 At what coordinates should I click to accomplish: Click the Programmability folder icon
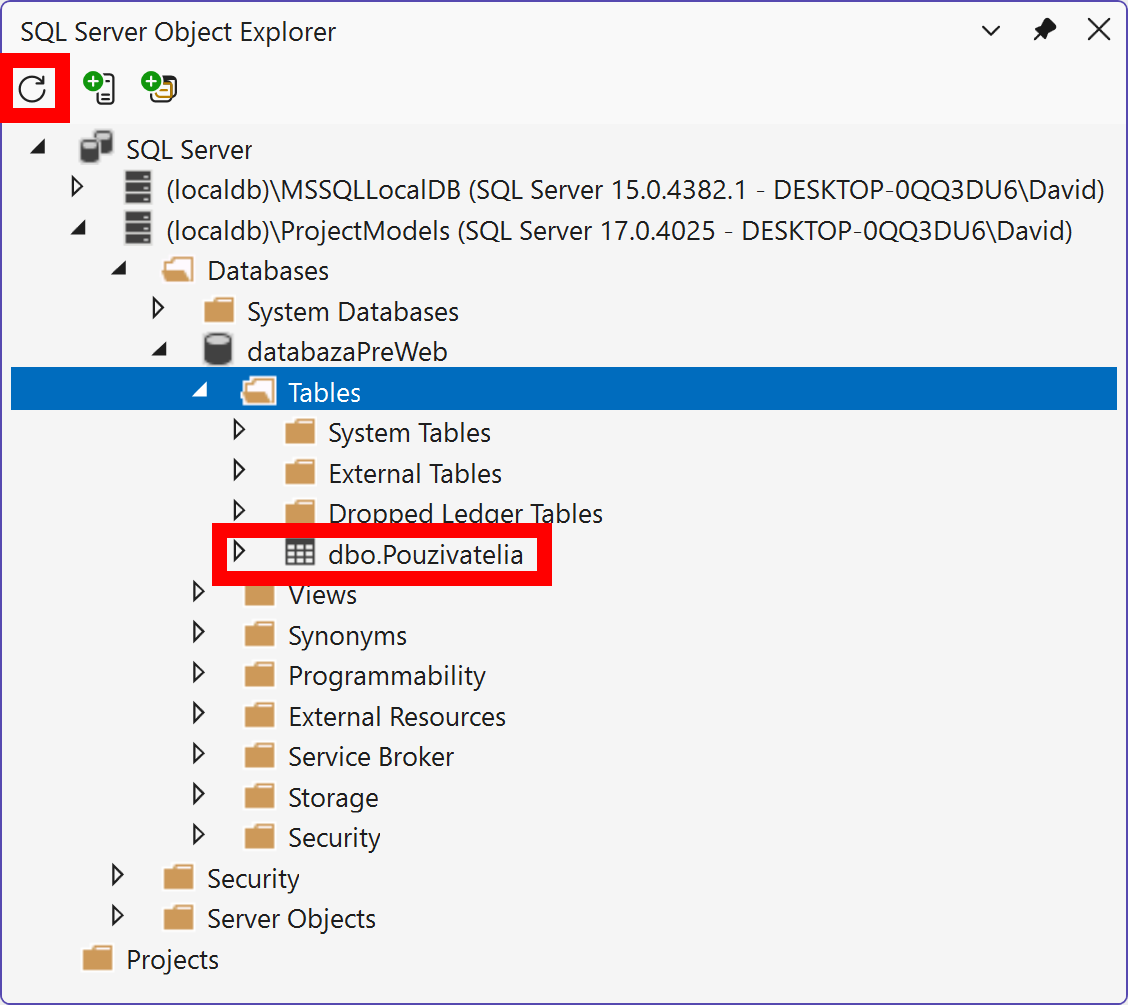pos(260,674)
